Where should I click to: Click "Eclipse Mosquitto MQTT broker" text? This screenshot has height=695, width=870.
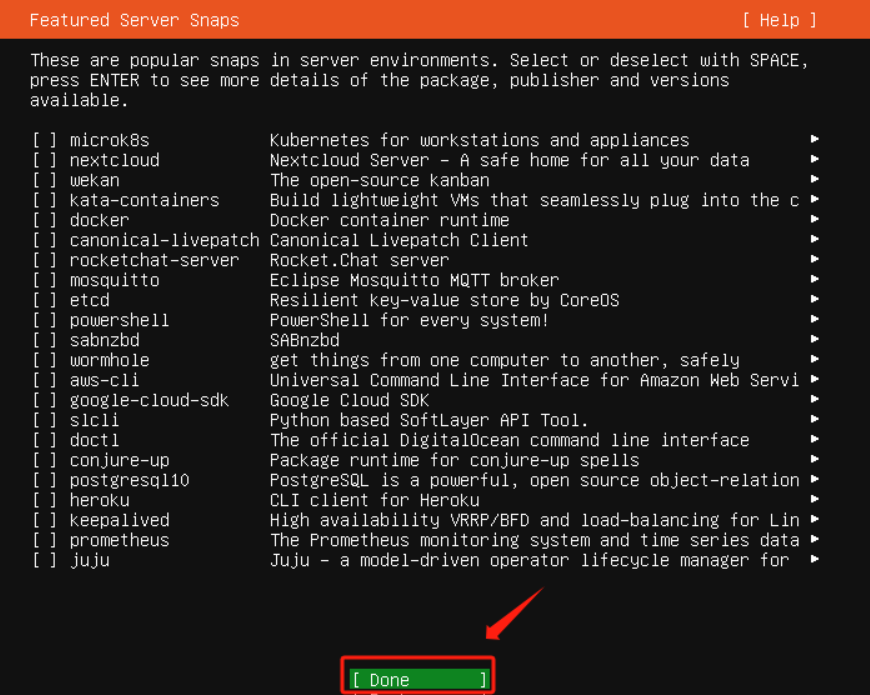(x=414, y=280)
